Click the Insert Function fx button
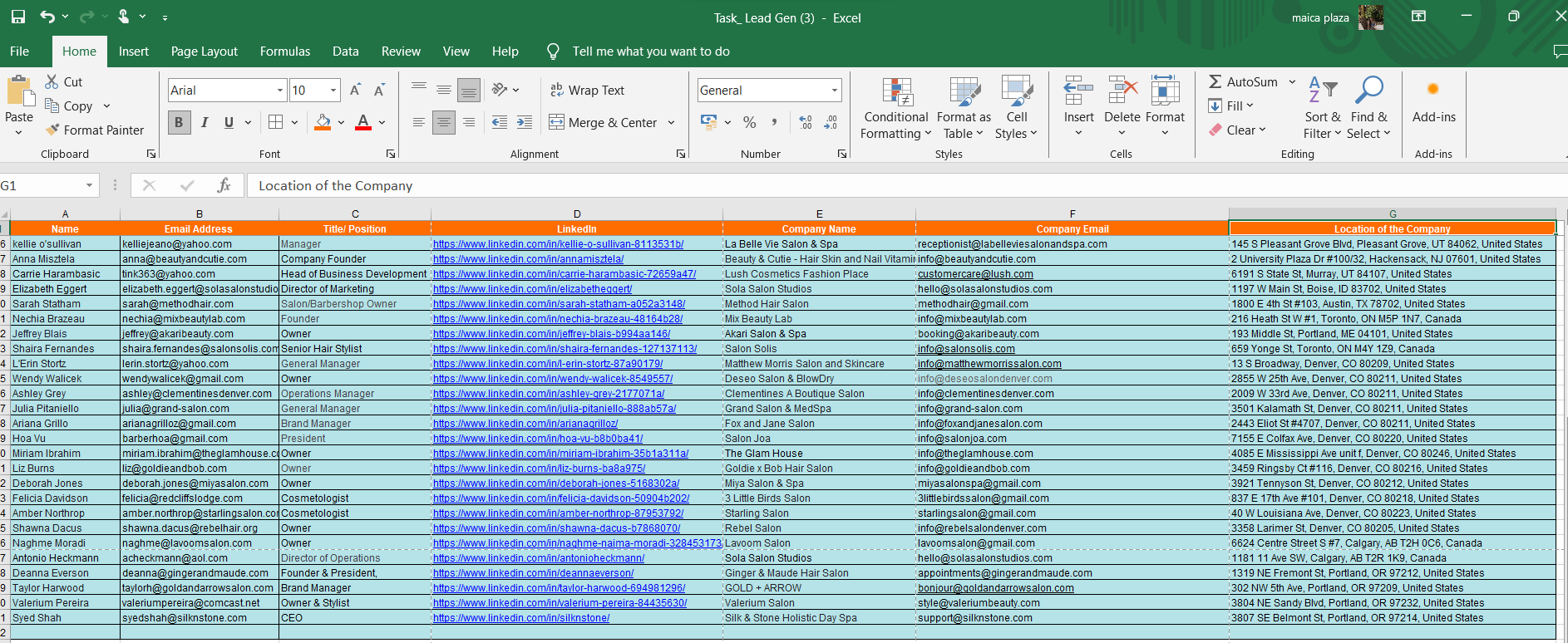Viewport: 1568px width, 643px height. [x=224, y=185]
